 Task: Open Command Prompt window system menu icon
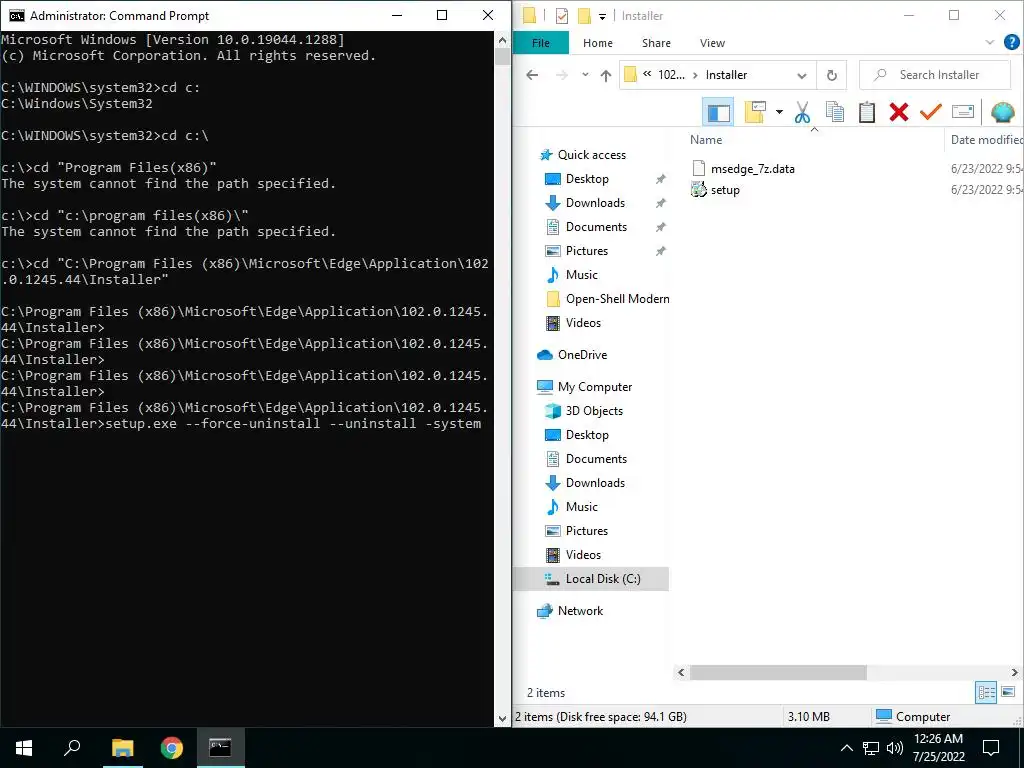coord(16,16)
